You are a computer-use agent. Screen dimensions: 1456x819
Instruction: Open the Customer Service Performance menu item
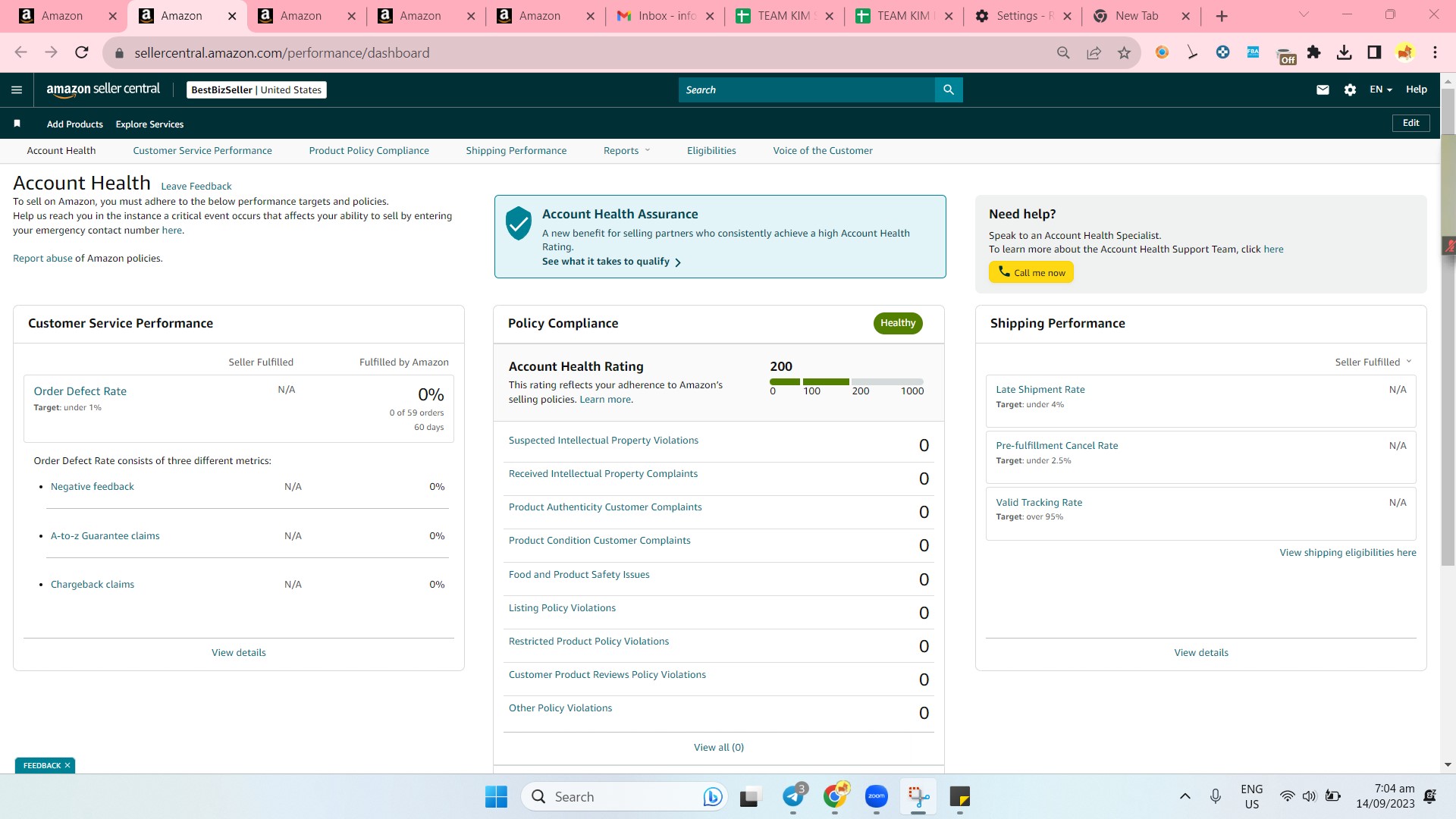[202, 150]
